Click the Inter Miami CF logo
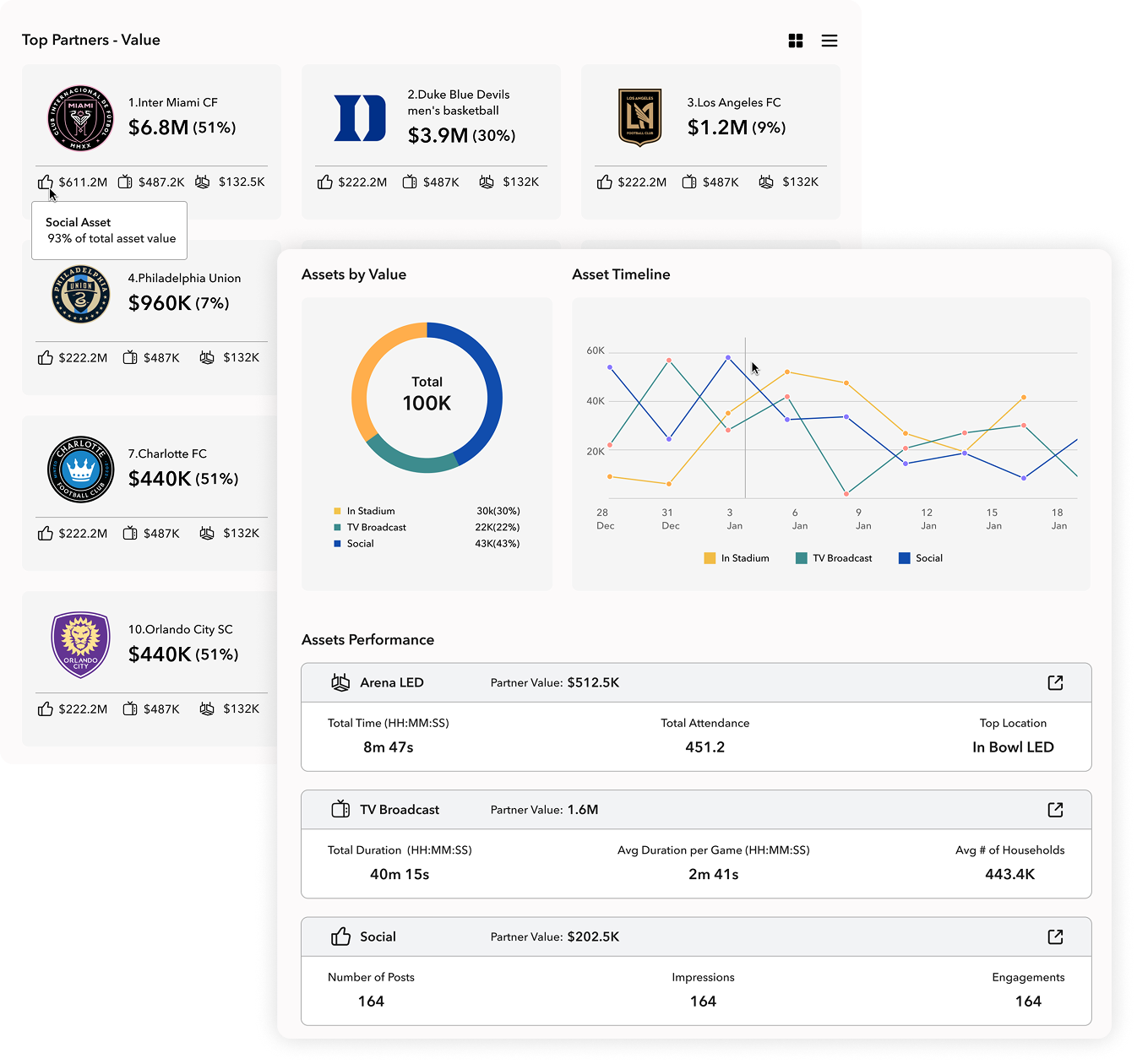Screen dimensions: 1137x1064 [80, 118]
